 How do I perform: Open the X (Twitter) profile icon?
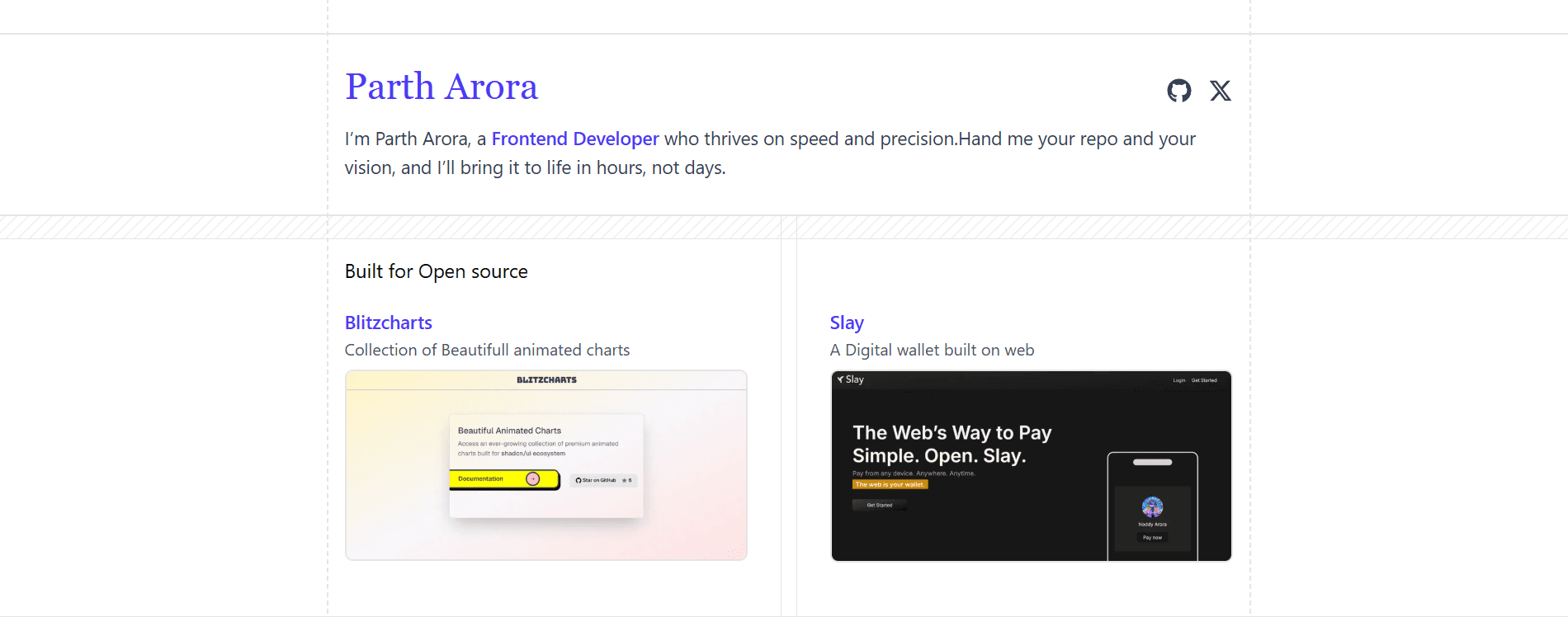click(1220, 91)
